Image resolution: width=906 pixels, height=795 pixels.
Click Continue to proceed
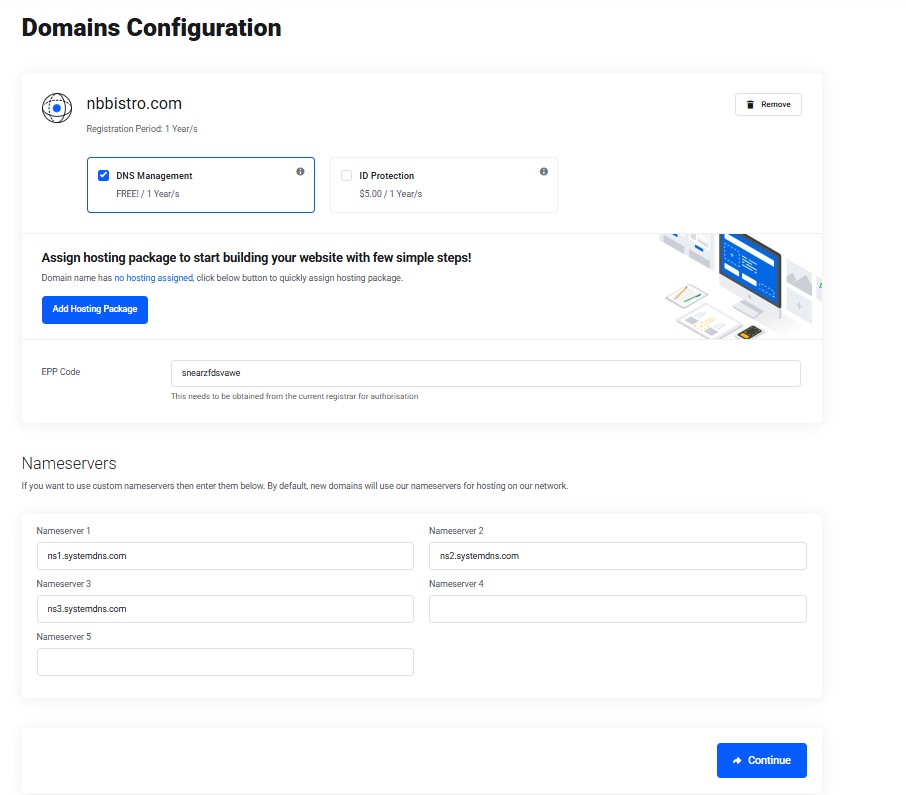(762, 760)
